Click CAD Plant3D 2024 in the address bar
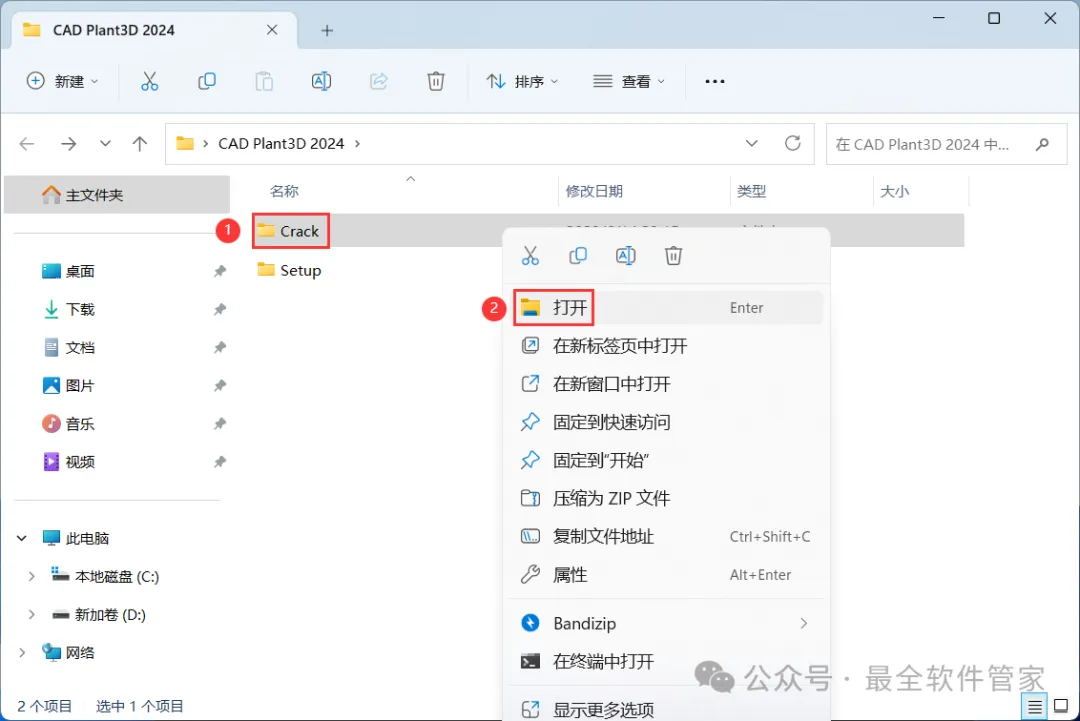1080x721 pixels. [x=281, y=143]
